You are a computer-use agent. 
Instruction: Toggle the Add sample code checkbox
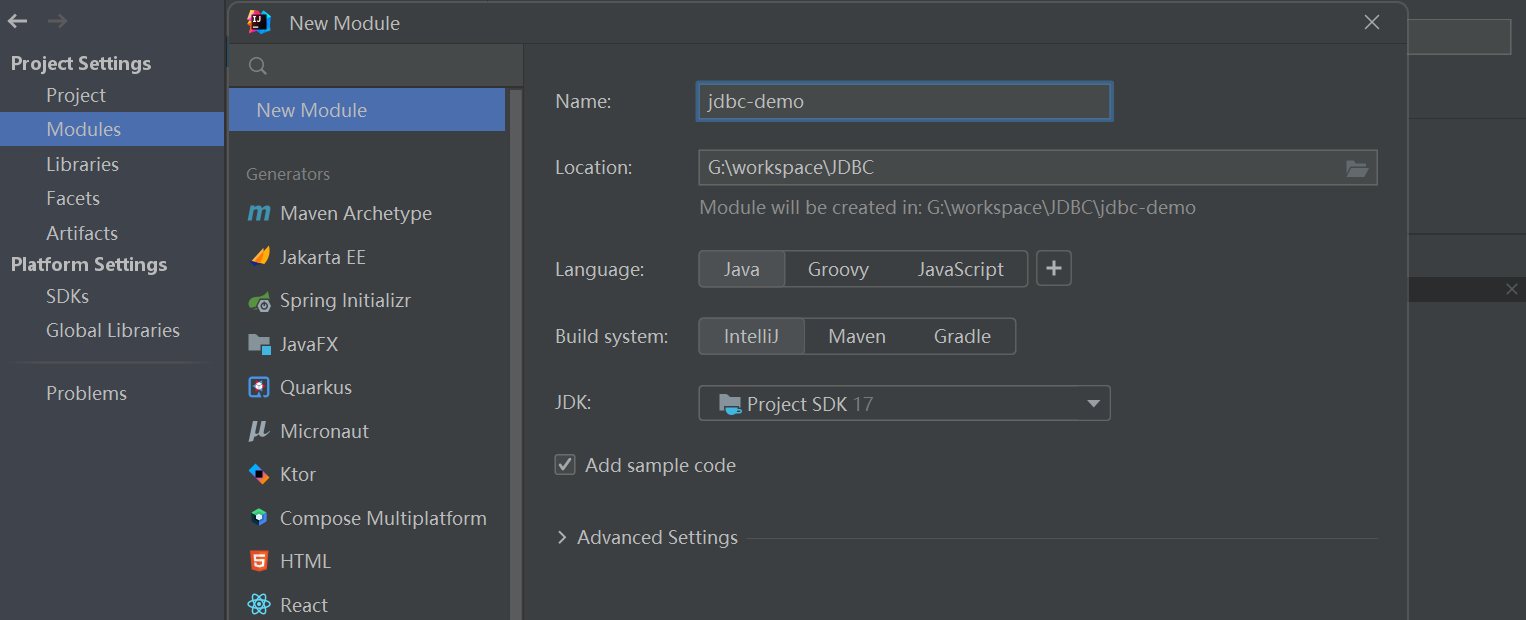point(566,465)
